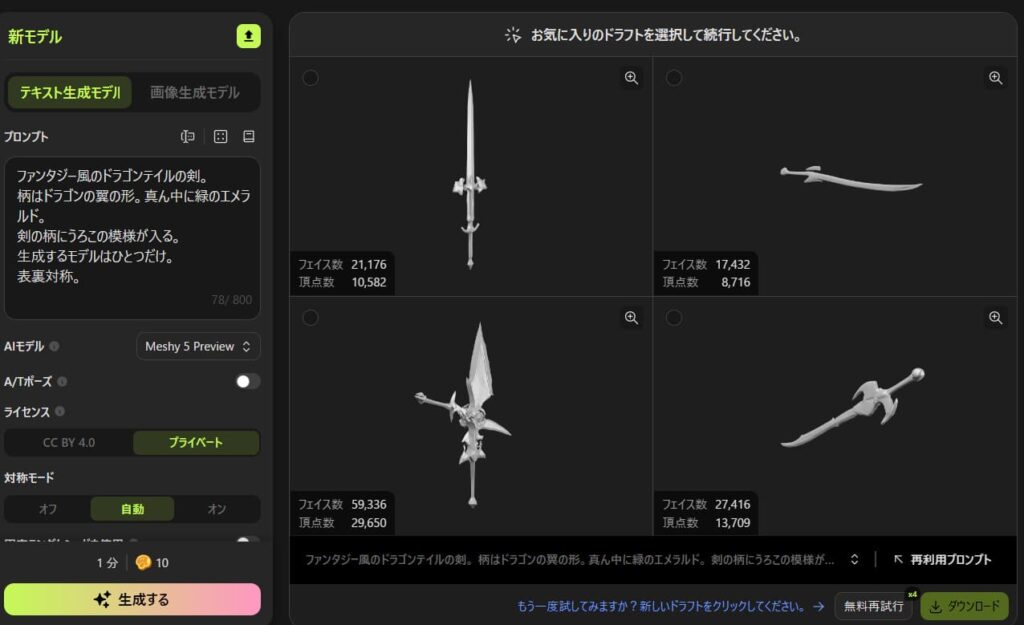Select the draft with 27,416 faces
The height and width of the screenshot is (625, 1024).
674,317
